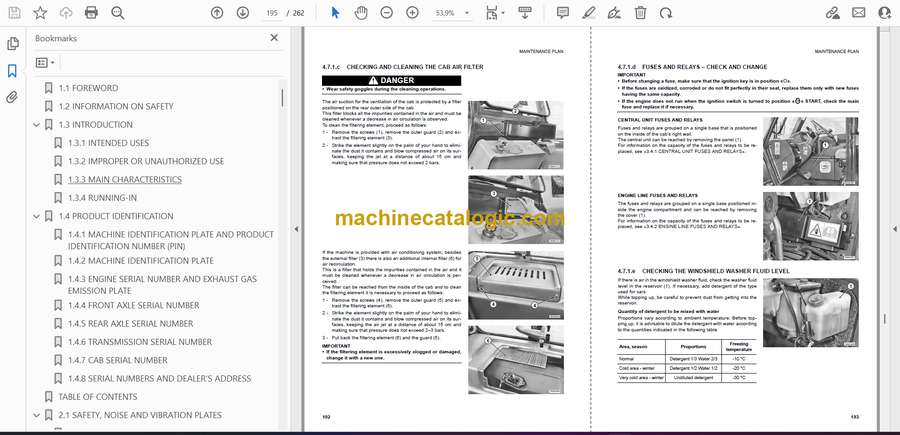Go to next page arrow

tap(242, 13)
